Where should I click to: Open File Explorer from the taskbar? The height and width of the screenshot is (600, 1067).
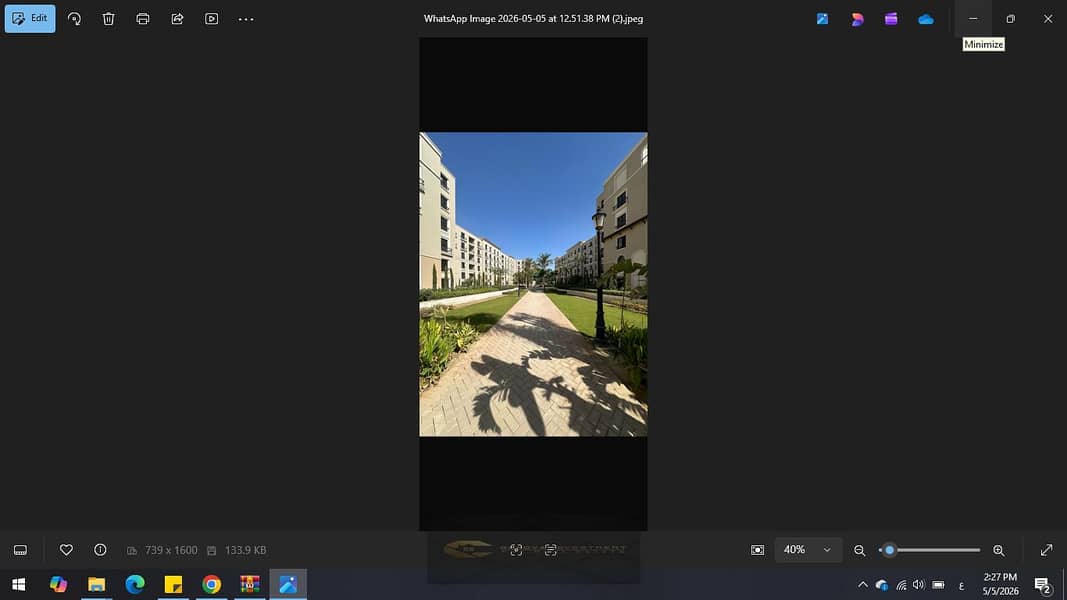point(97,584)
